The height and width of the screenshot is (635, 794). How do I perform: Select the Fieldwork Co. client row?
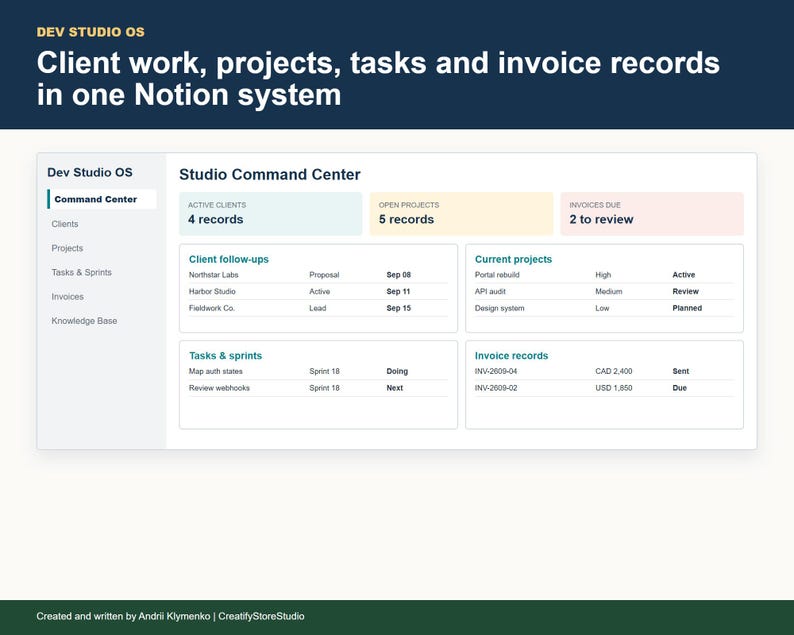pos(318,308)
